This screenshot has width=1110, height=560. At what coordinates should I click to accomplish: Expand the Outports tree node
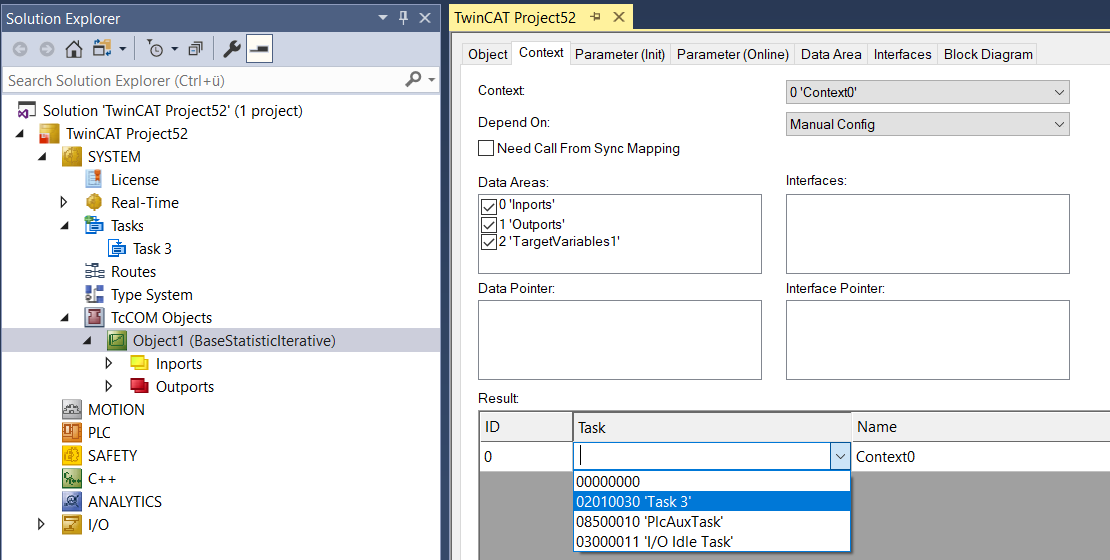109,387
